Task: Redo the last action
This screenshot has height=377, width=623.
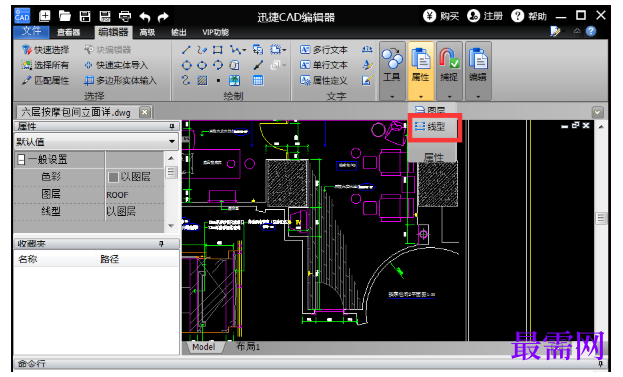Action: (x=163, y=17)
